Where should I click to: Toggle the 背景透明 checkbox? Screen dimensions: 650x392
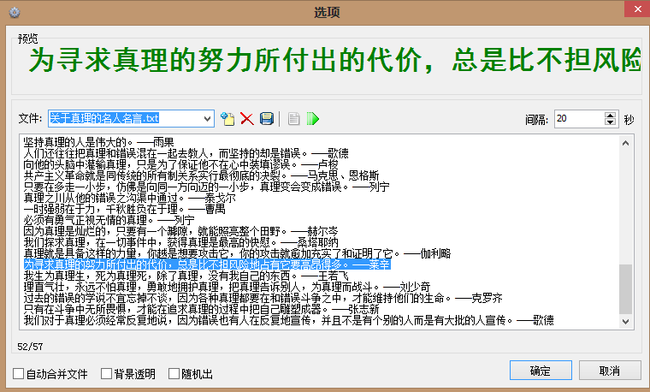coord(107,374)
